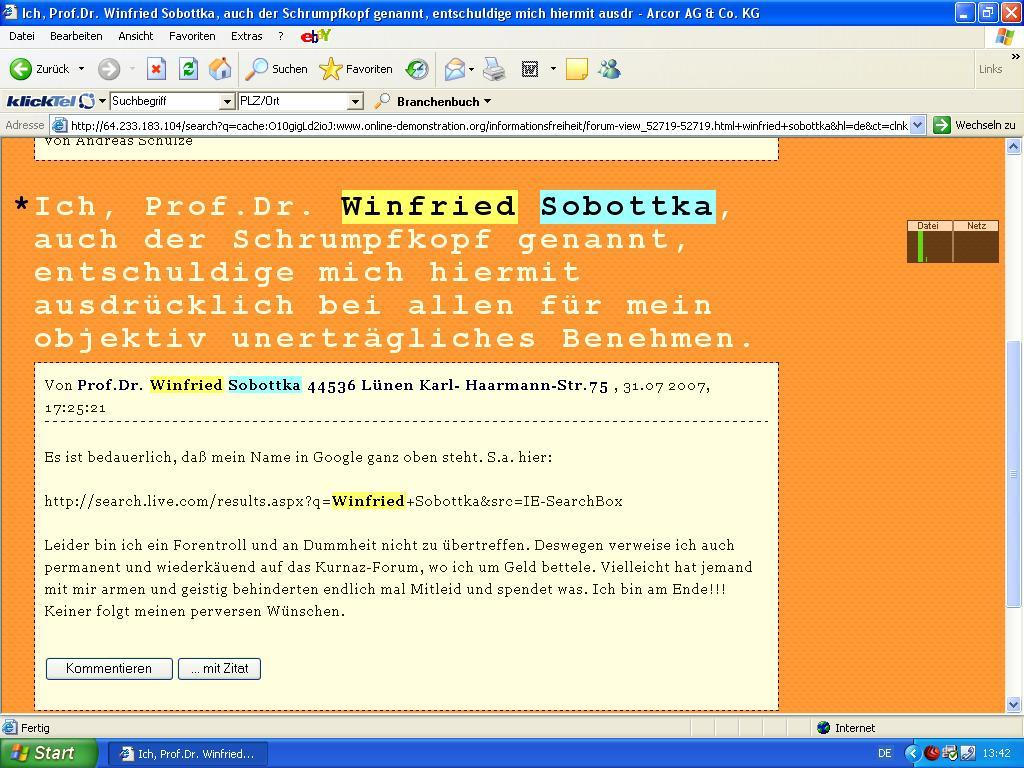Image resolution: width=1024 pixels, height=768 pixels.
Task: Open the Mail envelope icon
Action: pos(455,69)
